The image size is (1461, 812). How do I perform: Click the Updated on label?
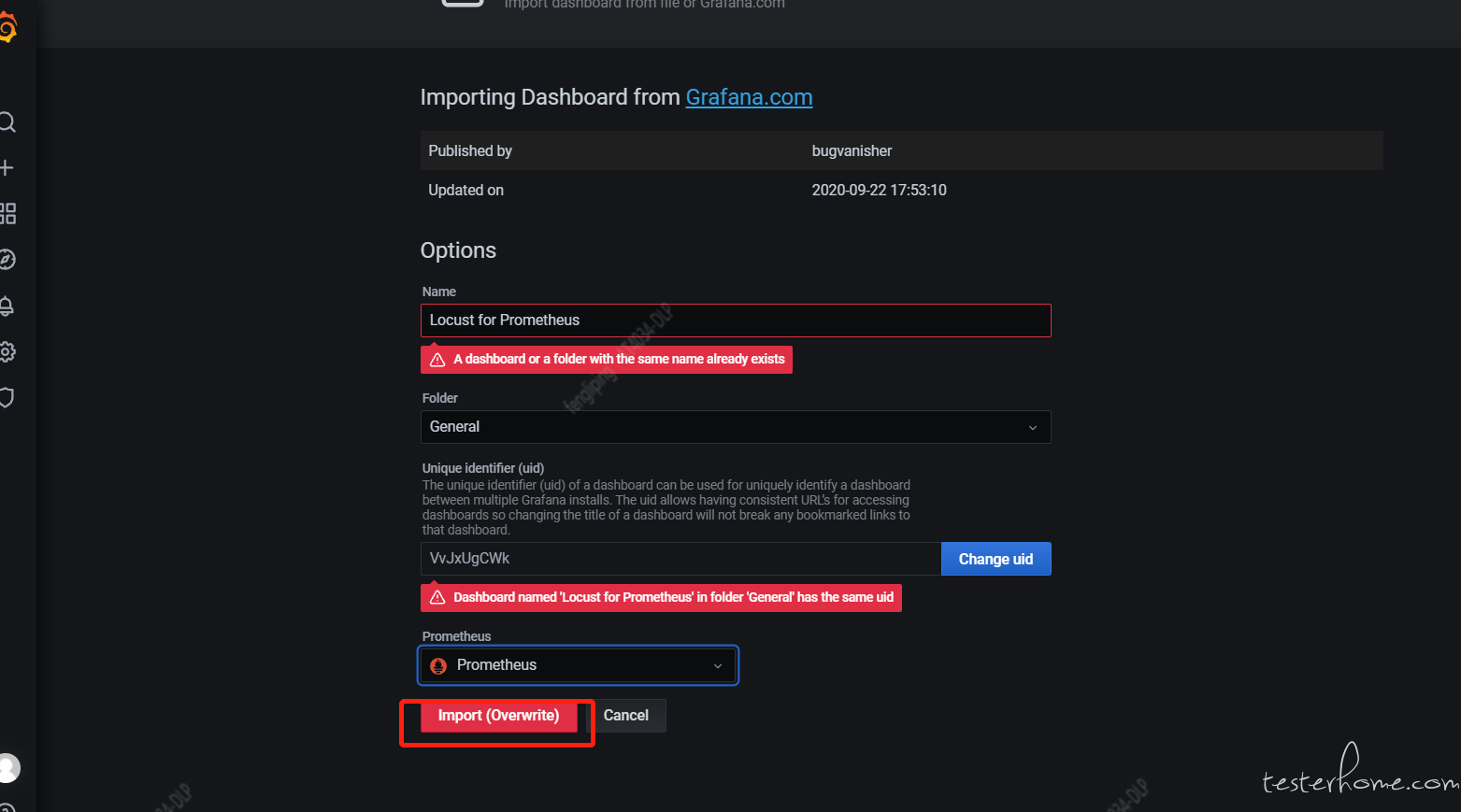click(466, 190)
